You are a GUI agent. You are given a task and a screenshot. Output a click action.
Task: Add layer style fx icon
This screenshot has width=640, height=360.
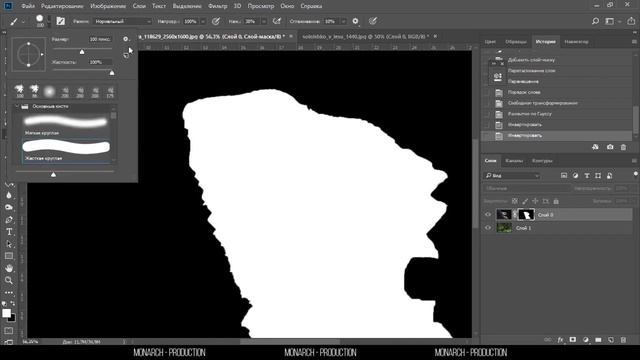point(560,340)
